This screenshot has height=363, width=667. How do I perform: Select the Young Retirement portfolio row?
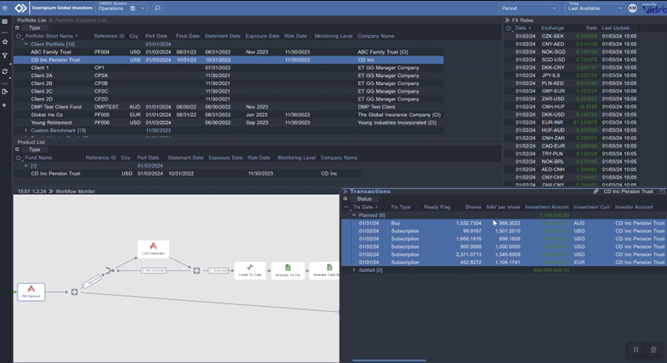tap(228, 123)
